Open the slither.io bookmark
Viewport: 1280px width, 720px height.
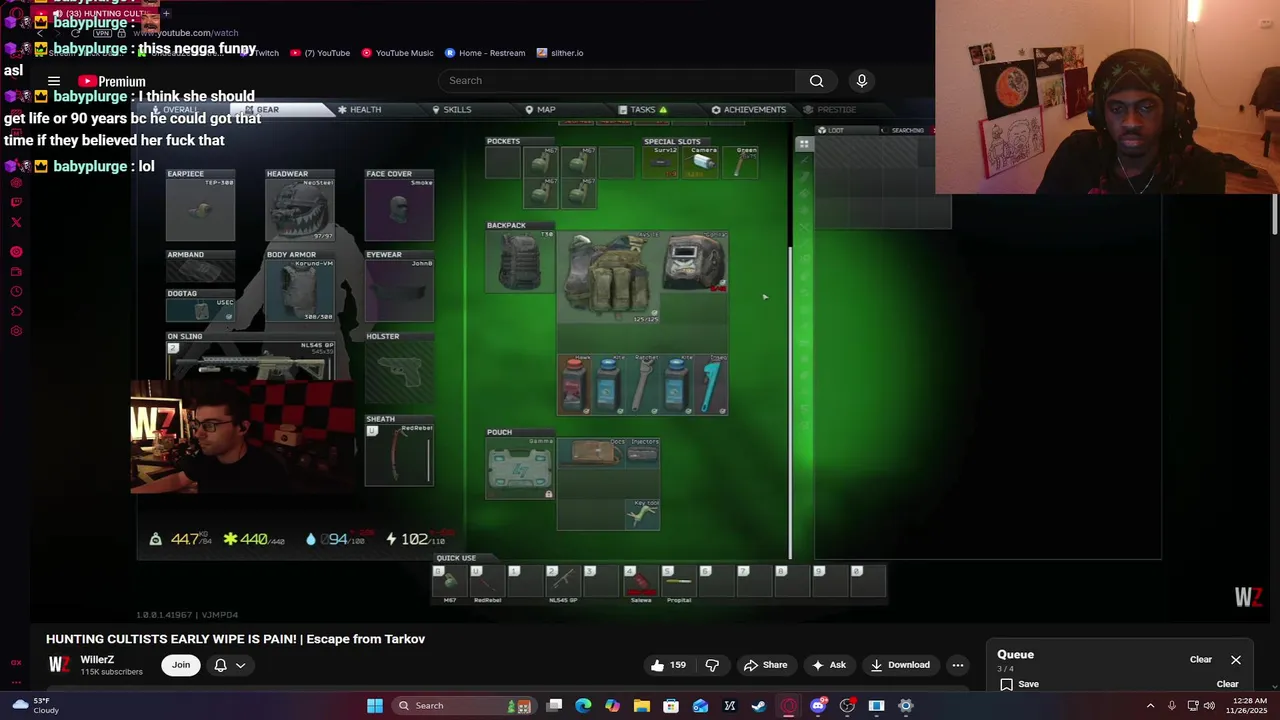coord(560,53)
